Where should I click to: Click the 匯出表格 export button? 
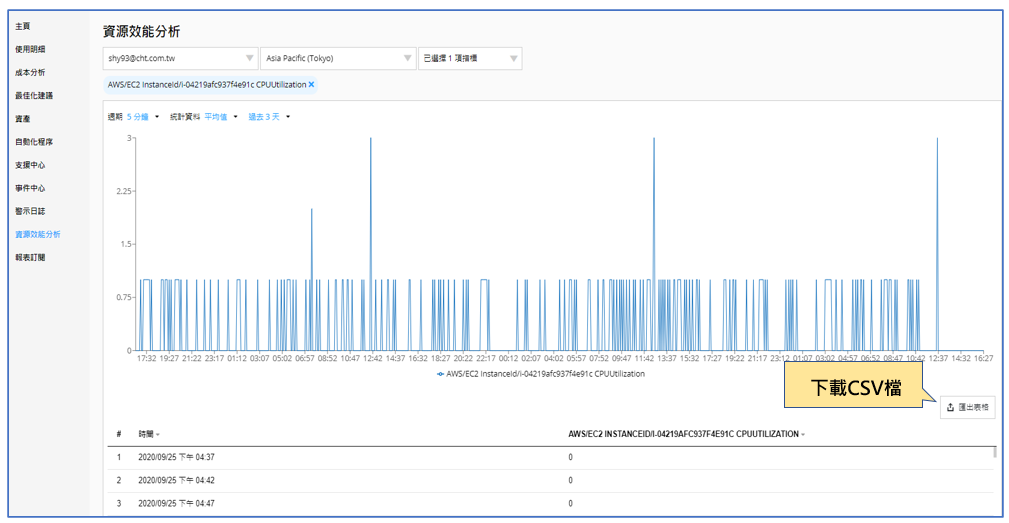pyautogui.click(x=967, y=407)
